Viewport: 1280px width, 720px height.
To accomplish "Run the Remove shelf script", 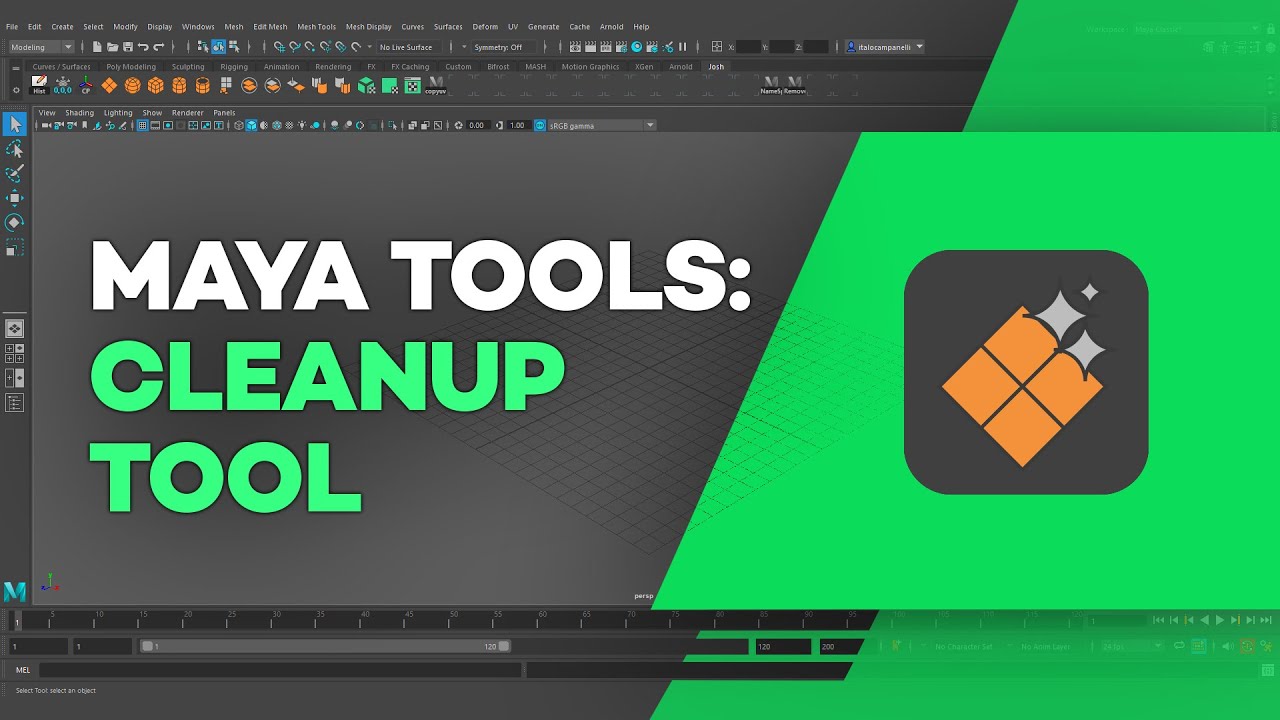I will coord(795,85).
